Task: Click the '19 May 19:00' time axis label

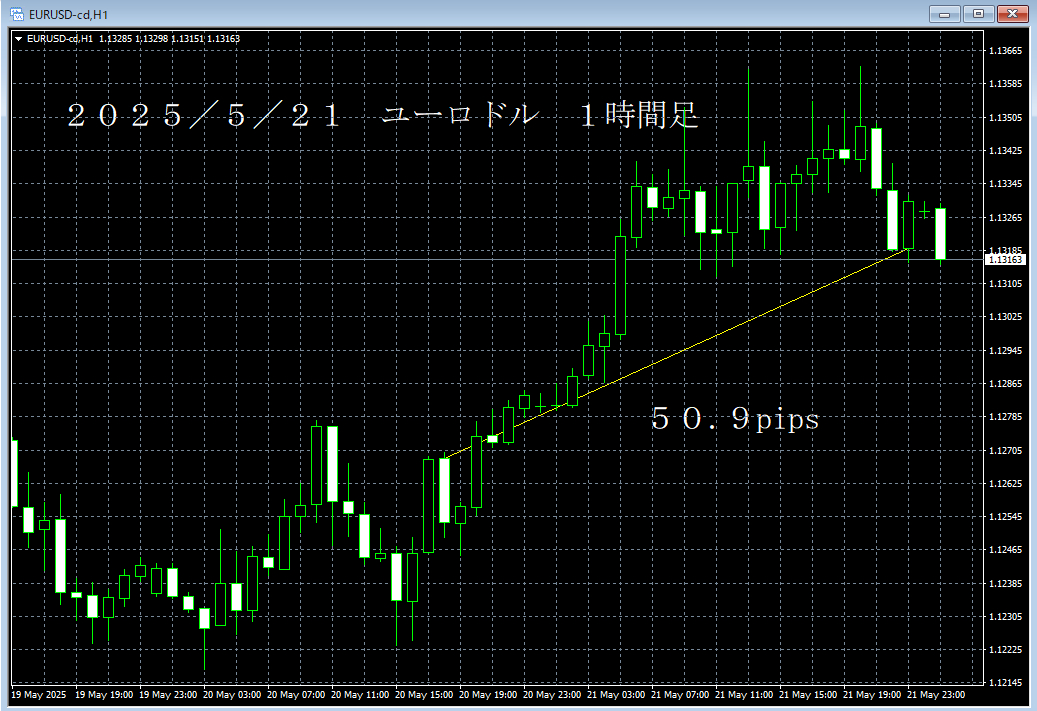Action: [104, 694]
